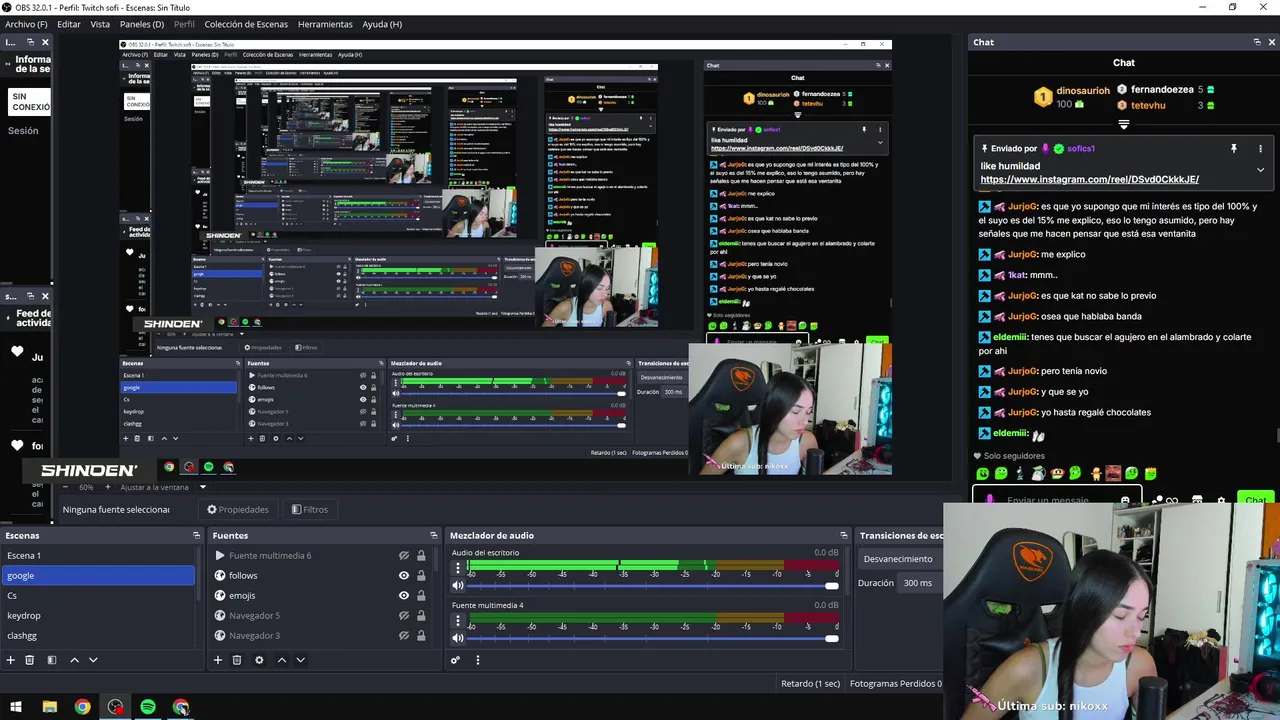Pop out the Fuentes dock panel
The width and height of the screenshot is (1280, 720).
[433, 536]
